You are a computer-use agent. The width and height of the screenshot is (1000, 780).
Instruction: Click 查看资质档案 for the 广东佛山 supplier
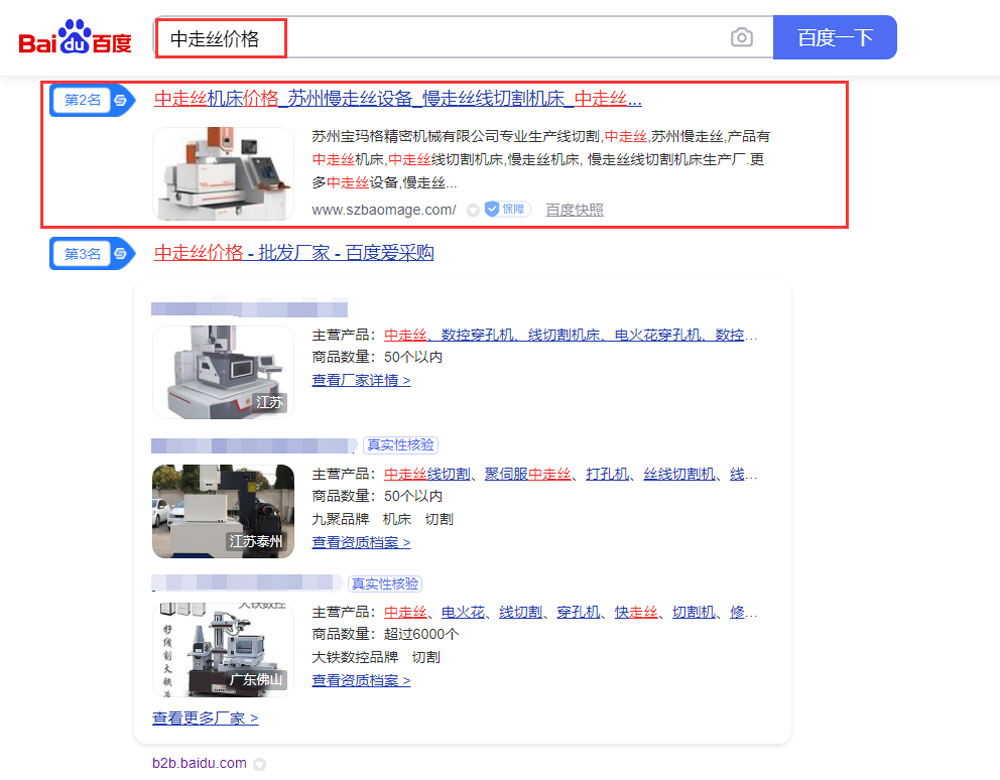pyautogui.click(x=361, y=680)
